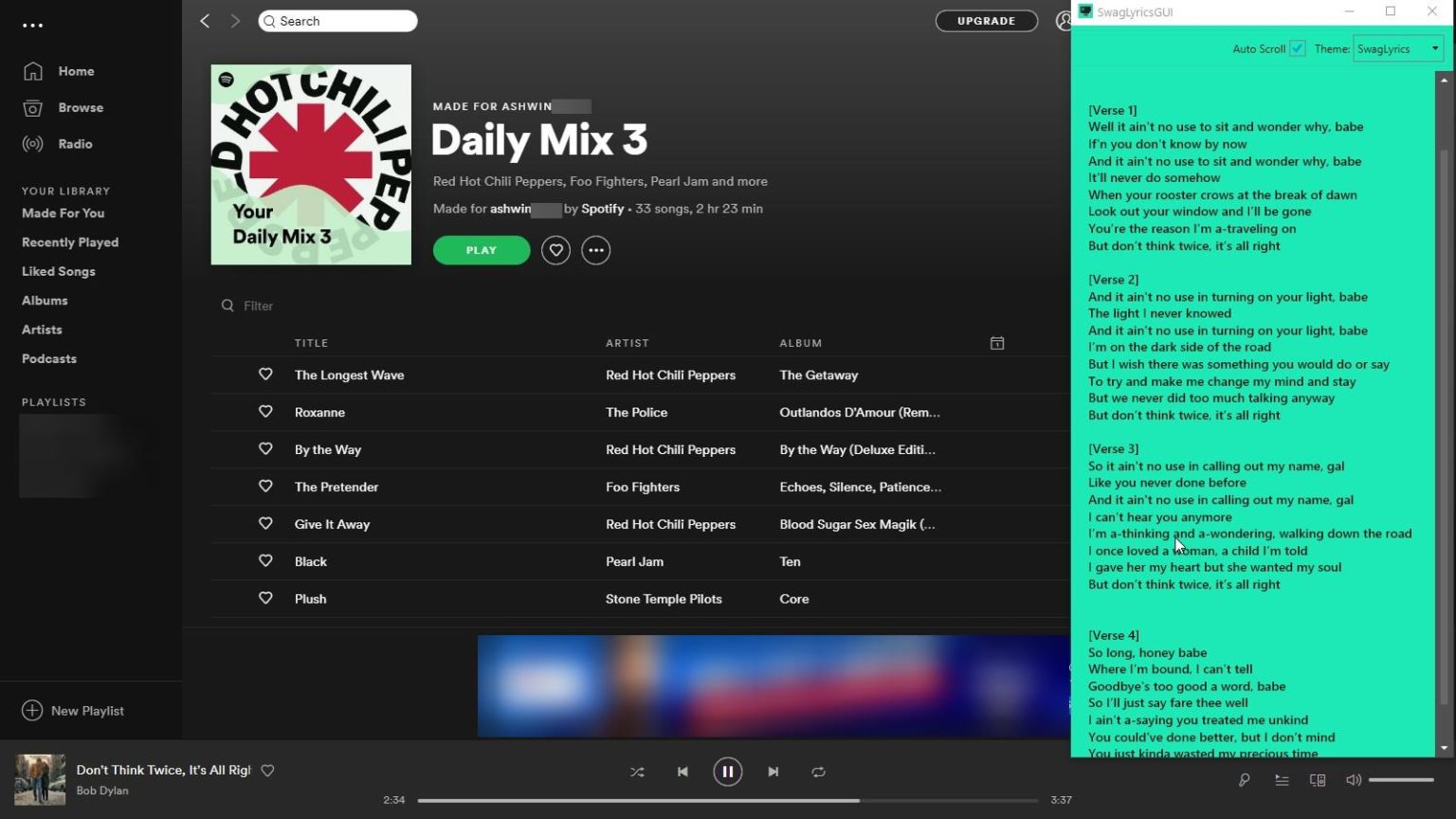Open Theme dropdown in SwagLyricsGUI

point(1398,48)
